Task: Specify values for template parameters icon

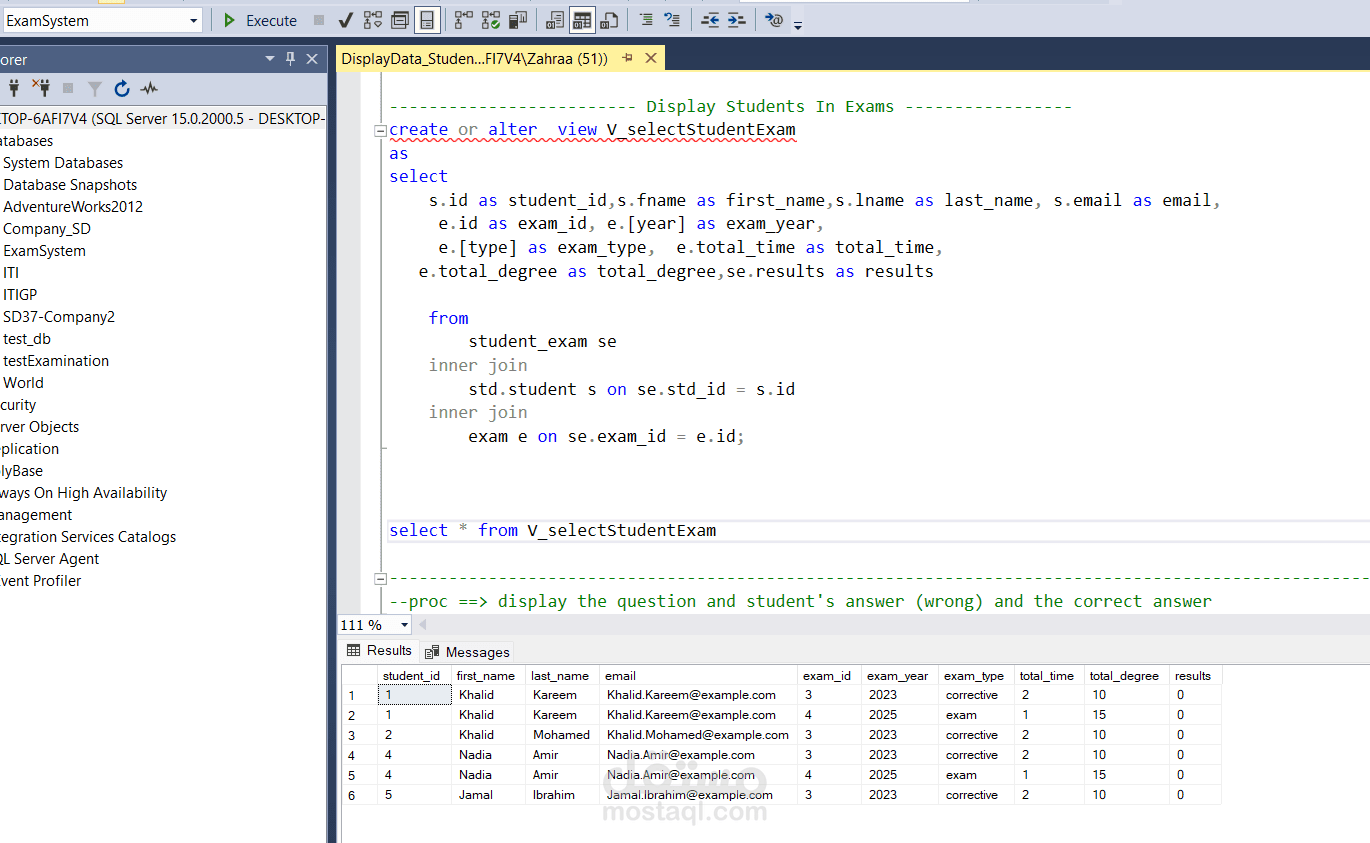Action: [773, 20]
